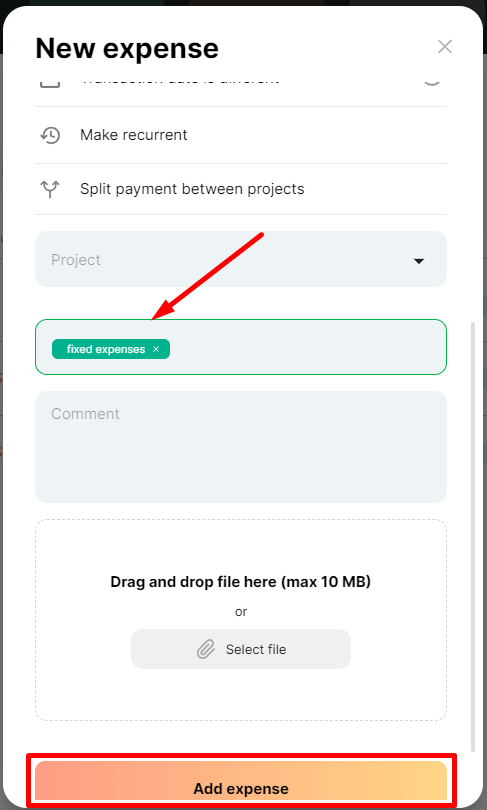Click the paperclip icon on Select file
Screen dimensions: 487x810
pos(206,649)
